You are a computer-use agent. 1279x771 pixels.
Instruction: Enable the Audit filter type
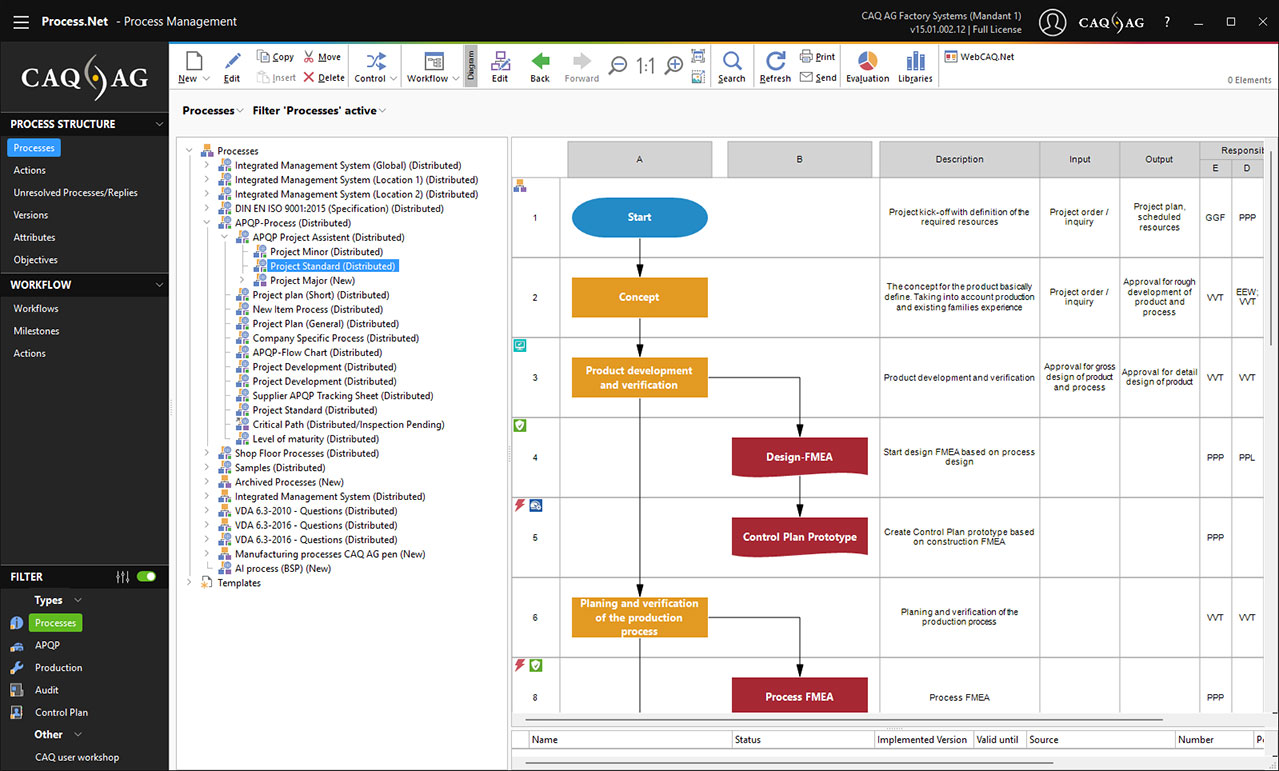tap(46, 690)
